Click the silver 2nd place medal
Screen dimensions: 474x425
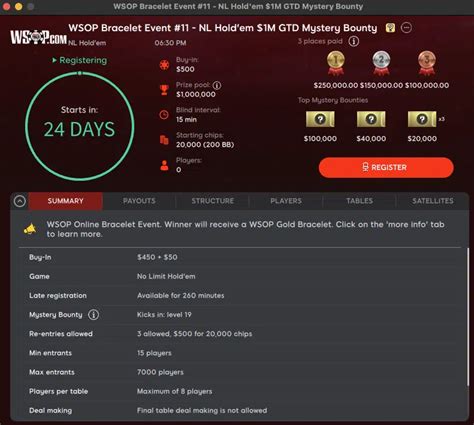(381, 63)
